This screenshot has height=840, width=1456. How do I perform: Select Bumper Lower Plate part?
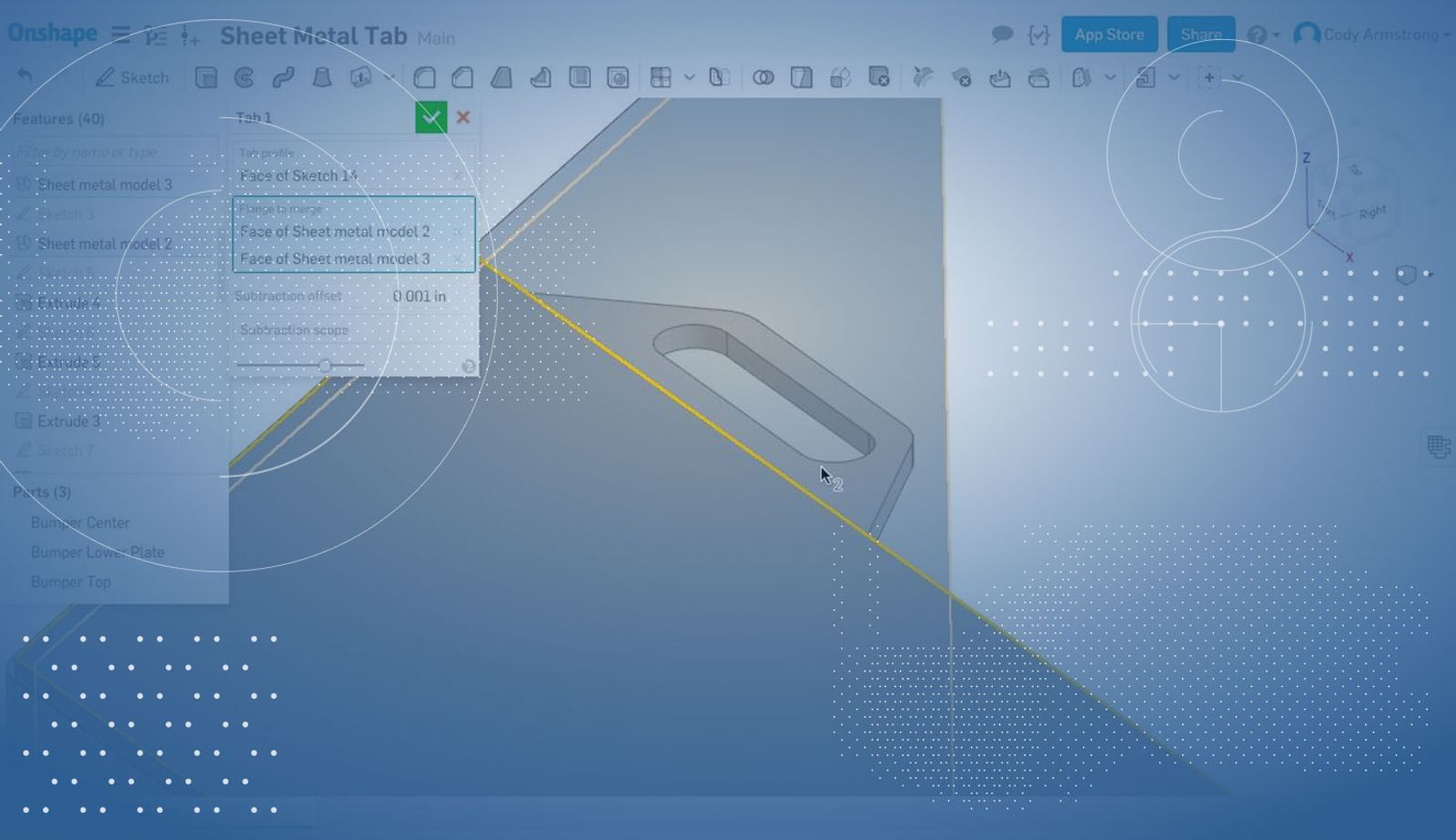(x=97, y=552)
